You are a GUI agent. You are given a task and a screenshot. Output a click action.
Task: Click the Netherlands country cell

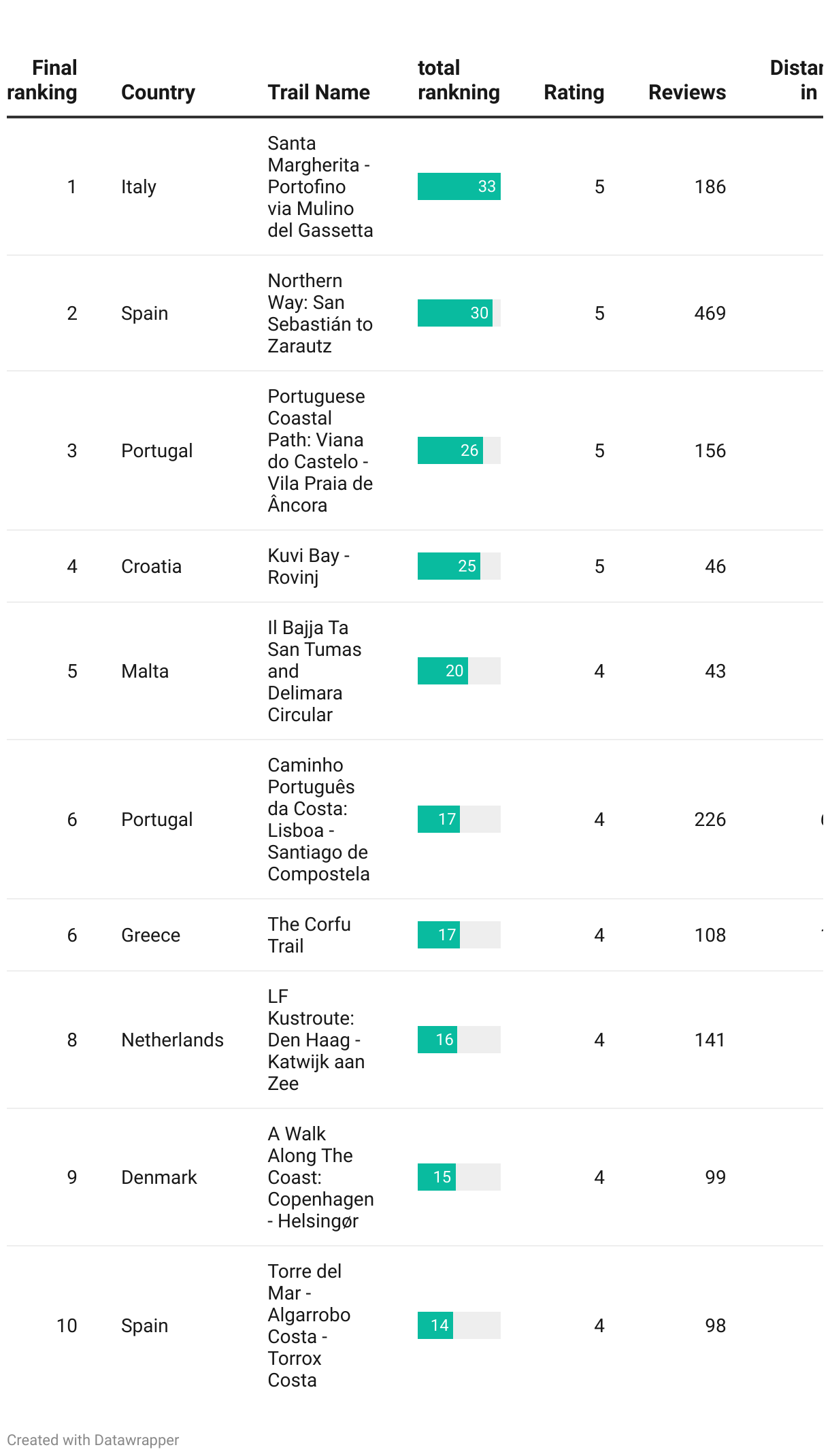tap(172, 1040)
